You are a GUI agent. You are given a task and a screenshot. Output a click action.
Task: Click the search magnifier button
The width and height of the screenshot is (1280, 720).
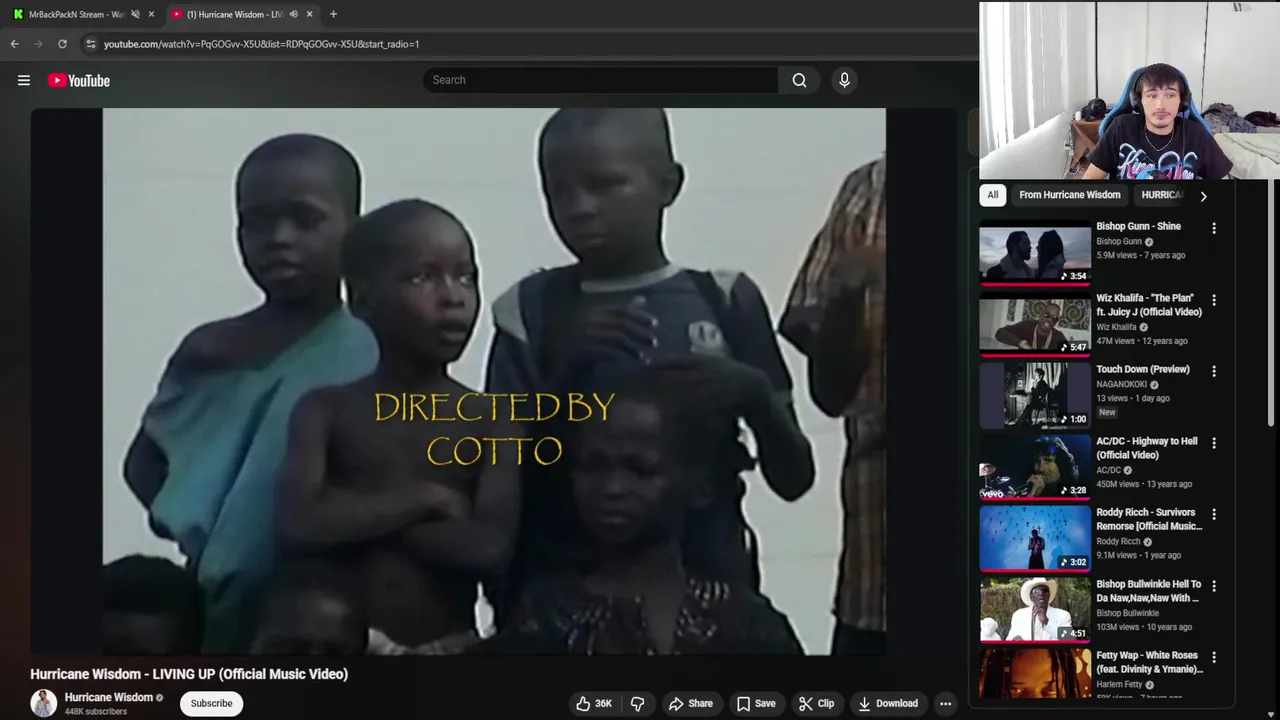799,80
